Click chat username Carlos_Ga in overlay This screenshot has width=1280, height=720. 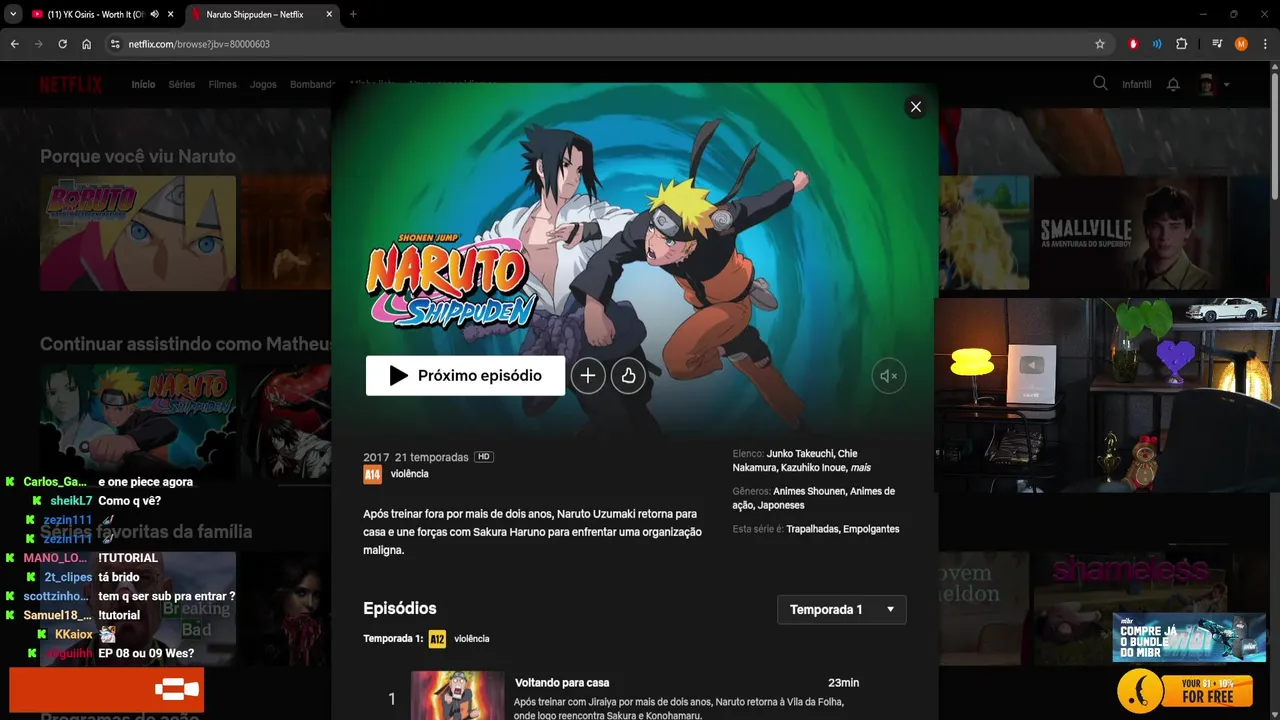pos(57,482)
